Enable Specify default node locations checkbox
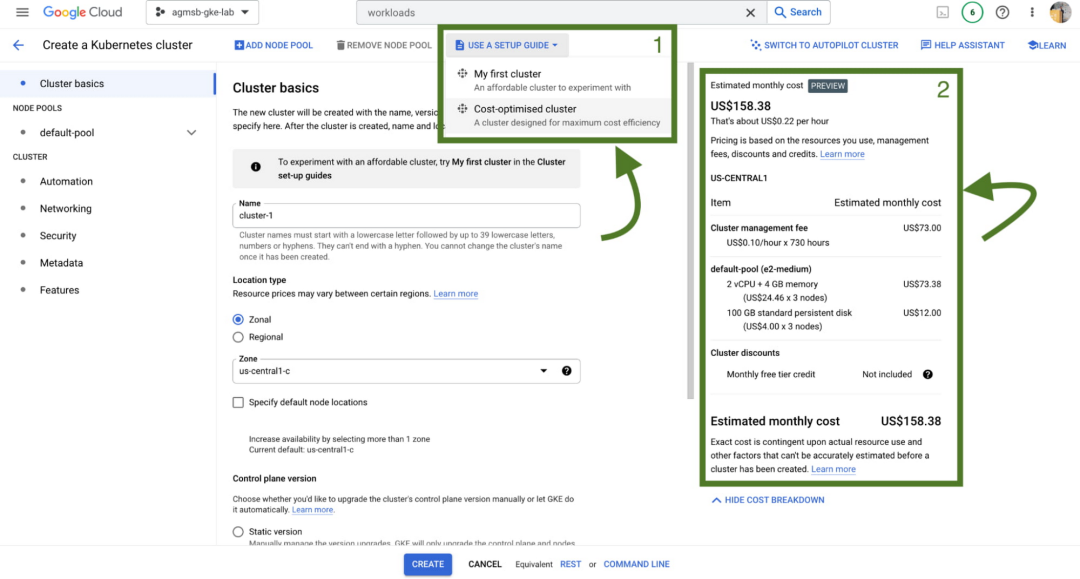1080x579 pixels. click(238, 402)
